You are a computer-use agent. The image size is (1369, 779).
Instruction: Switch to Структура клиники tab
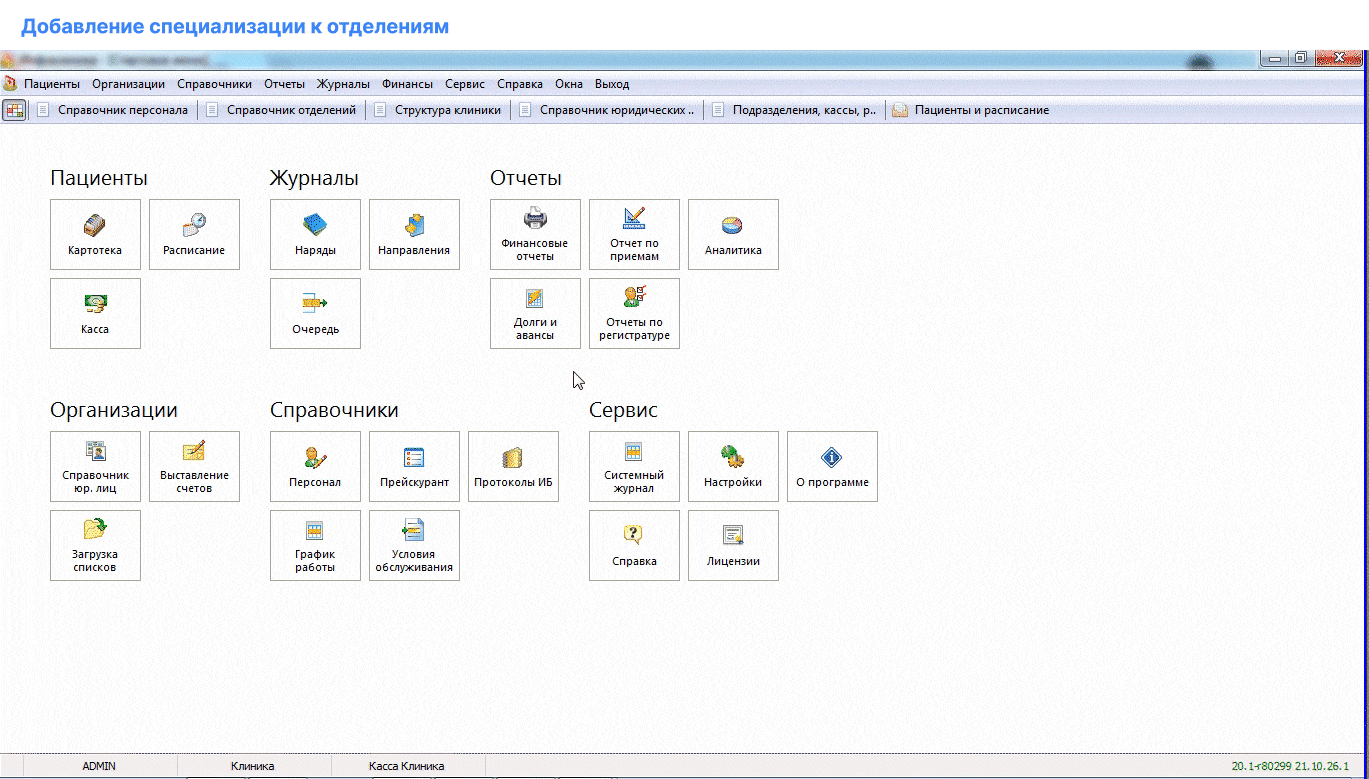point(447,110)
